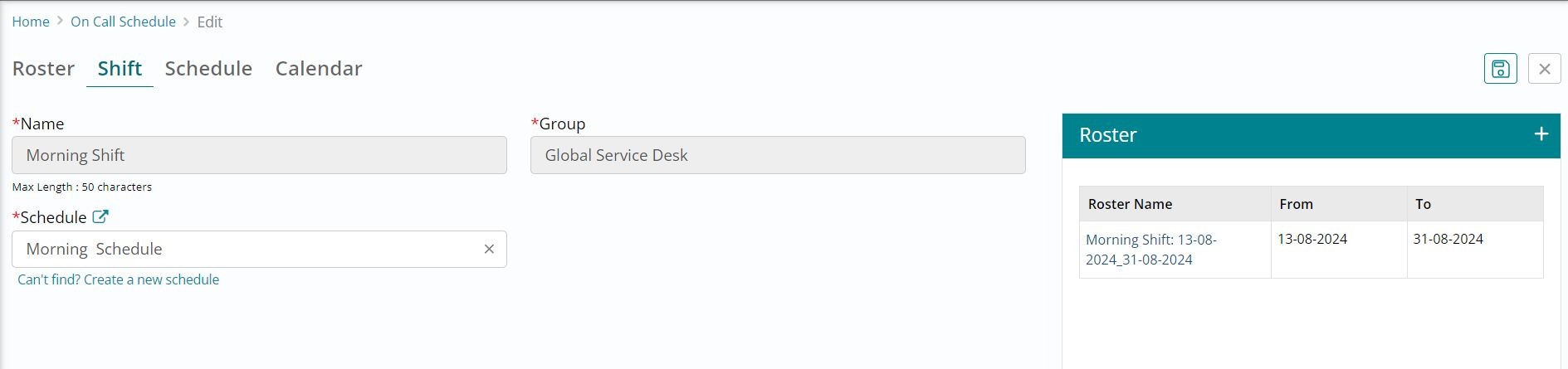The image size is (1568, 369).
Task: Clear the Morning Schedule selection
Action: (x=489, y=249)
